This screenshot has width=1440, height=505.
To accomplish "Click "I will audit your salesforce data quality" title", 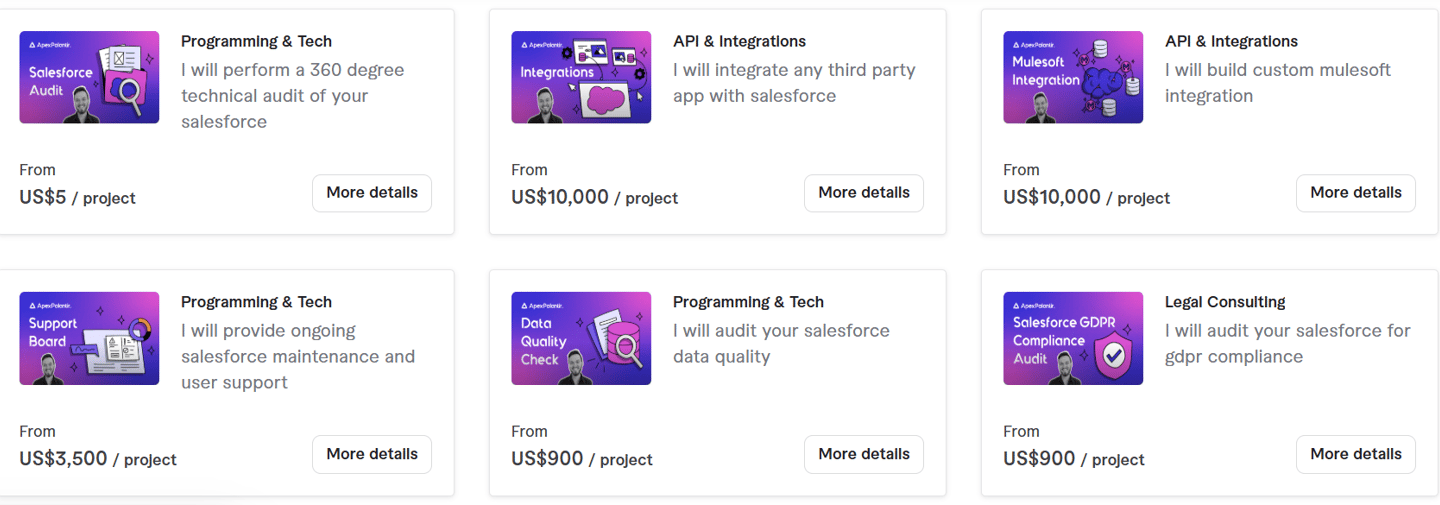I will point(780,344).
